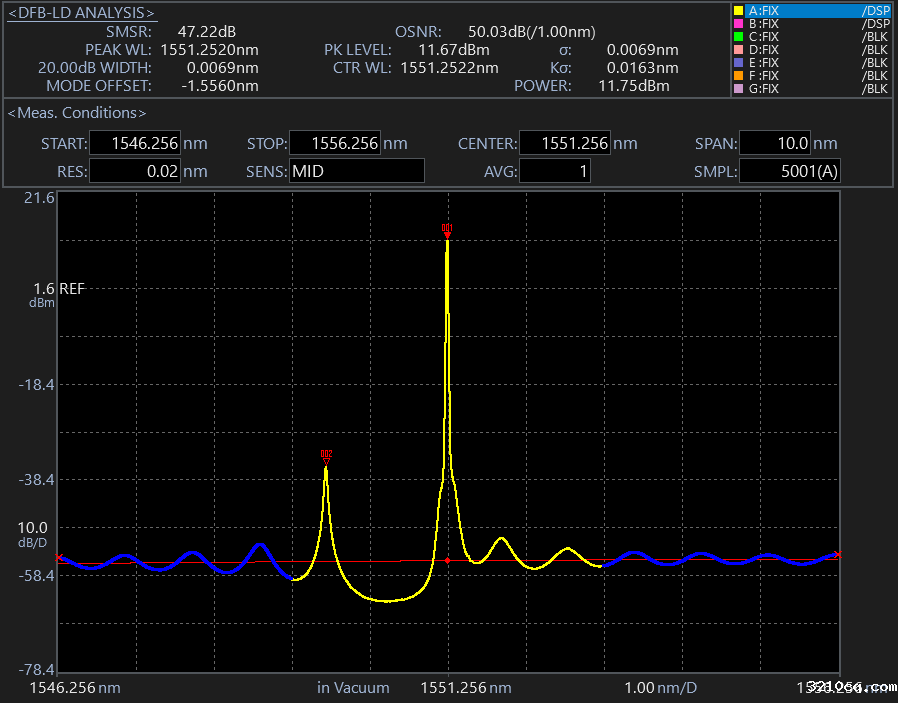
Task: Click the 1551.256 nm center axis label
Action: point(466,688)
